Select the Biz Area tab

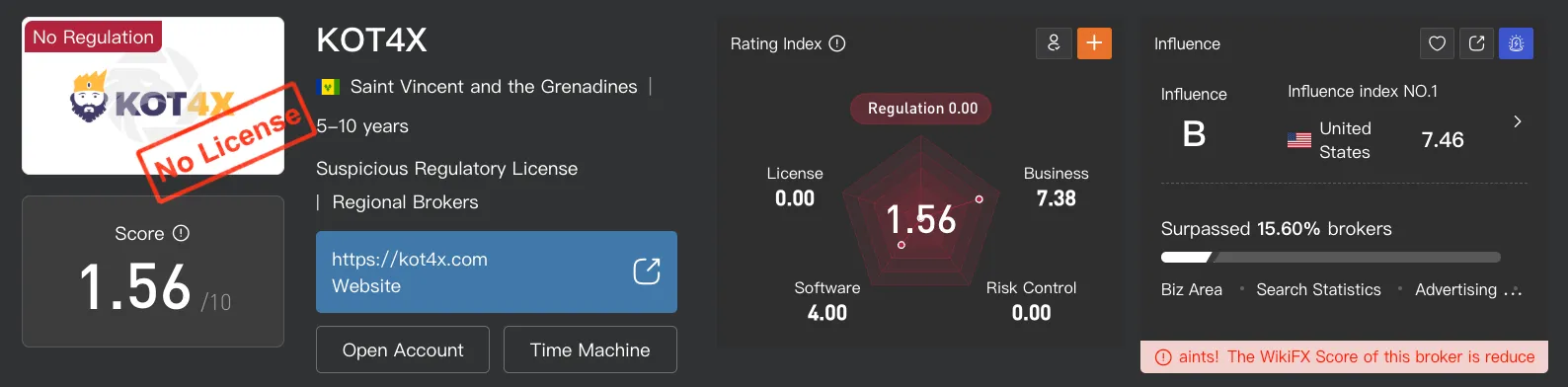[x=1192, y=289]
